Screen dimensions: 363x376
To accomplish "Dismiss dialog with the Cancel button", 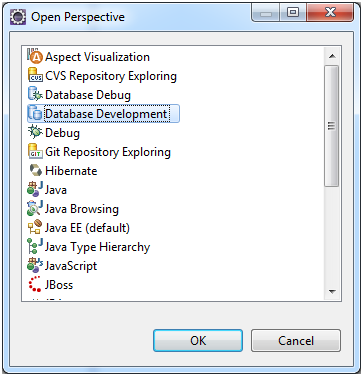I will tap(296, 341).
